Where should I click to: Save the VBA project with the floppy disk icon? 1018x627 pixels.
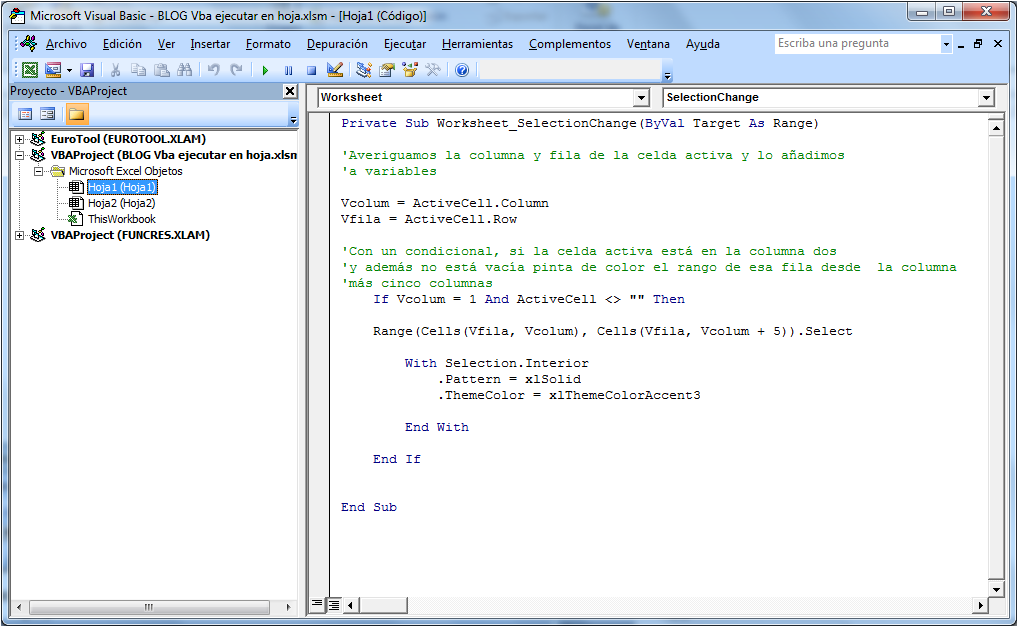click(87, 70)
